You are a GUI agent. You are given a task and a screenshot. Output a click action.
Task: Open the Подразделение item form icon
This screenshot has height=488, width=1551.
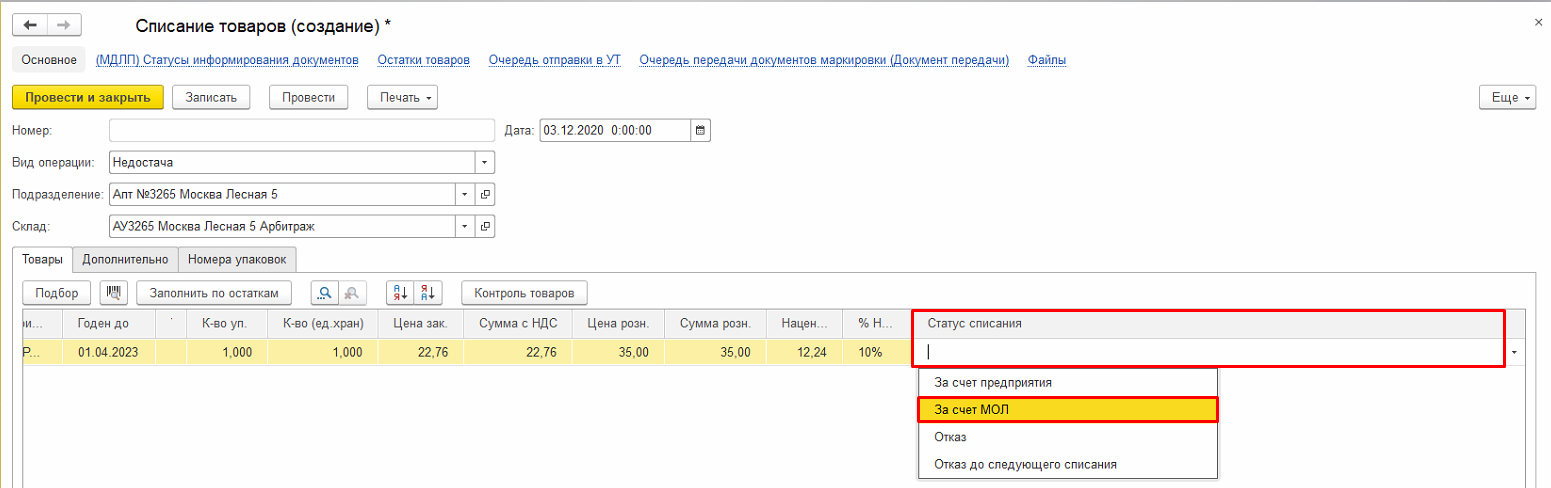[x=485, y=194]
